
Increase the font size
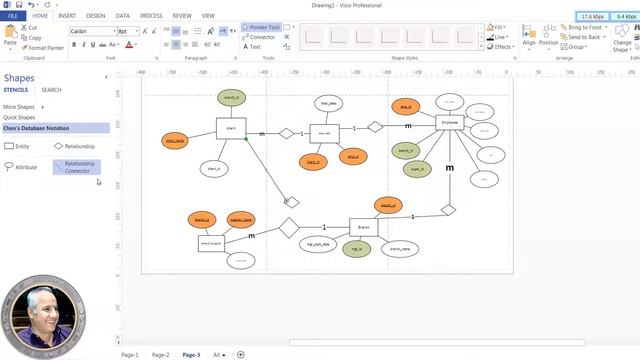point(145,31)
